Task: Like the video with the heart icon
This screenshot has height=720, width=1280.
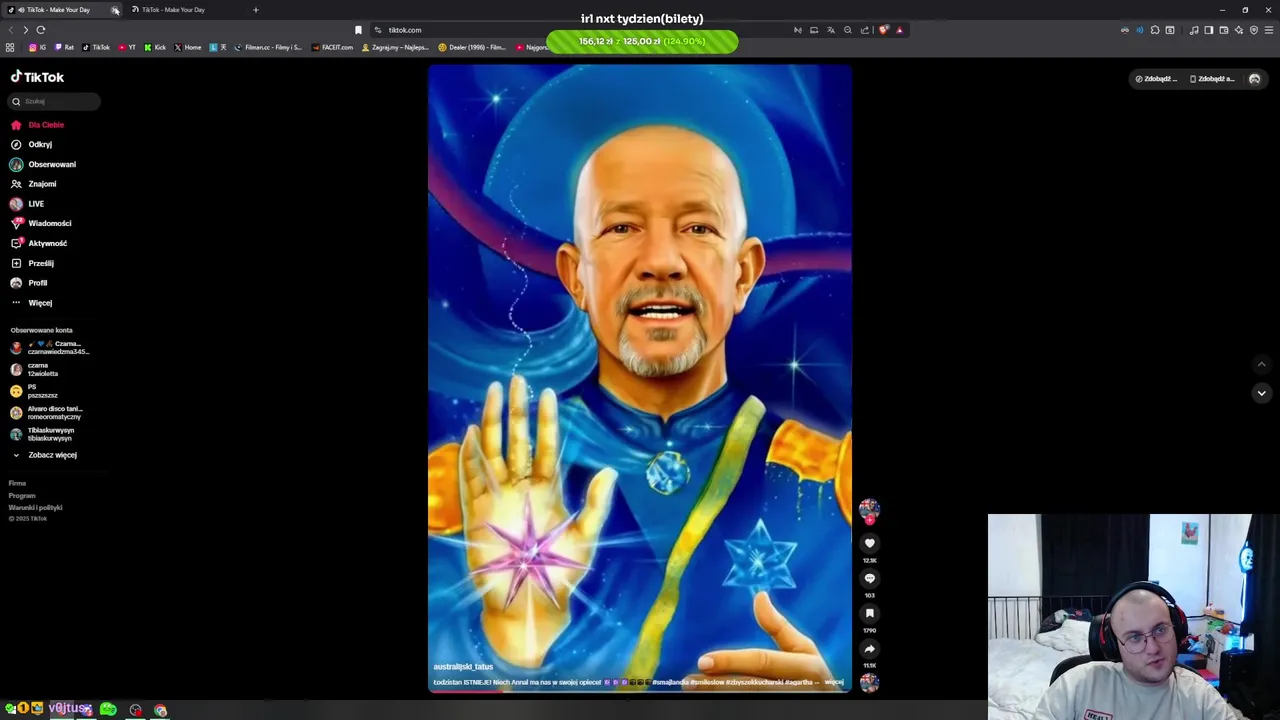Action: [869, 543]
